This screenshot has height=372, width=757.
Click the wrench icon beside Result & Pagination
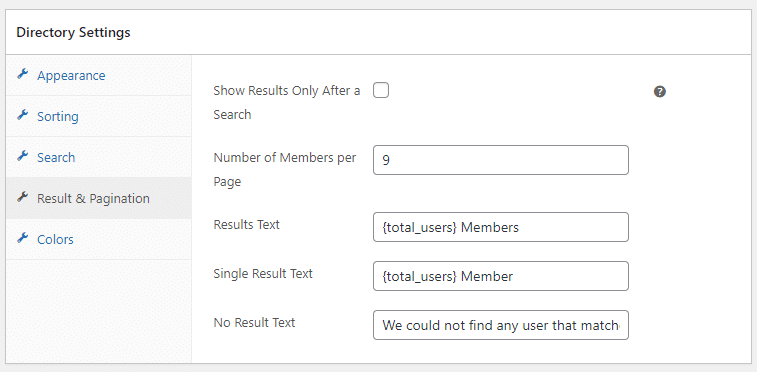(22, 197)
